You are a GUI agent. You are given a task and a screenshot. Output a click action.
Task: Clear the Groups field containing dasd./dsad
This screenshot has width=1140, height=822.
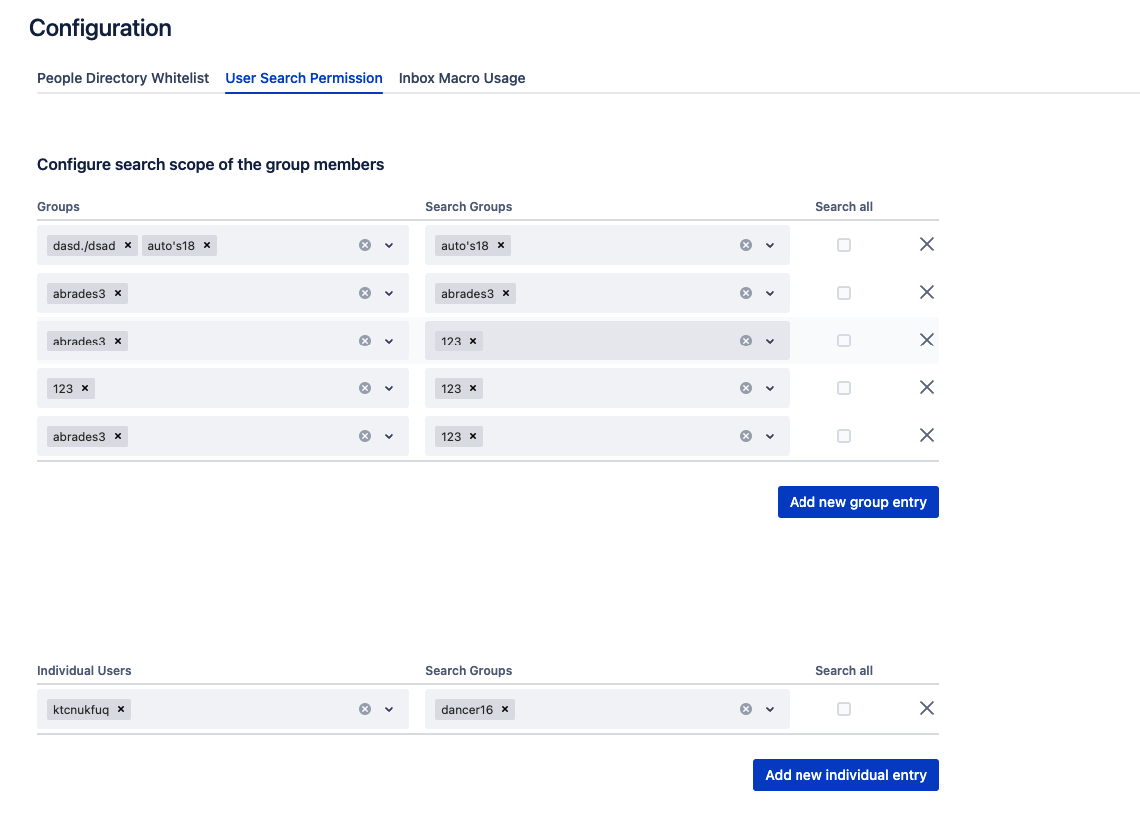(x=365, y=245)
